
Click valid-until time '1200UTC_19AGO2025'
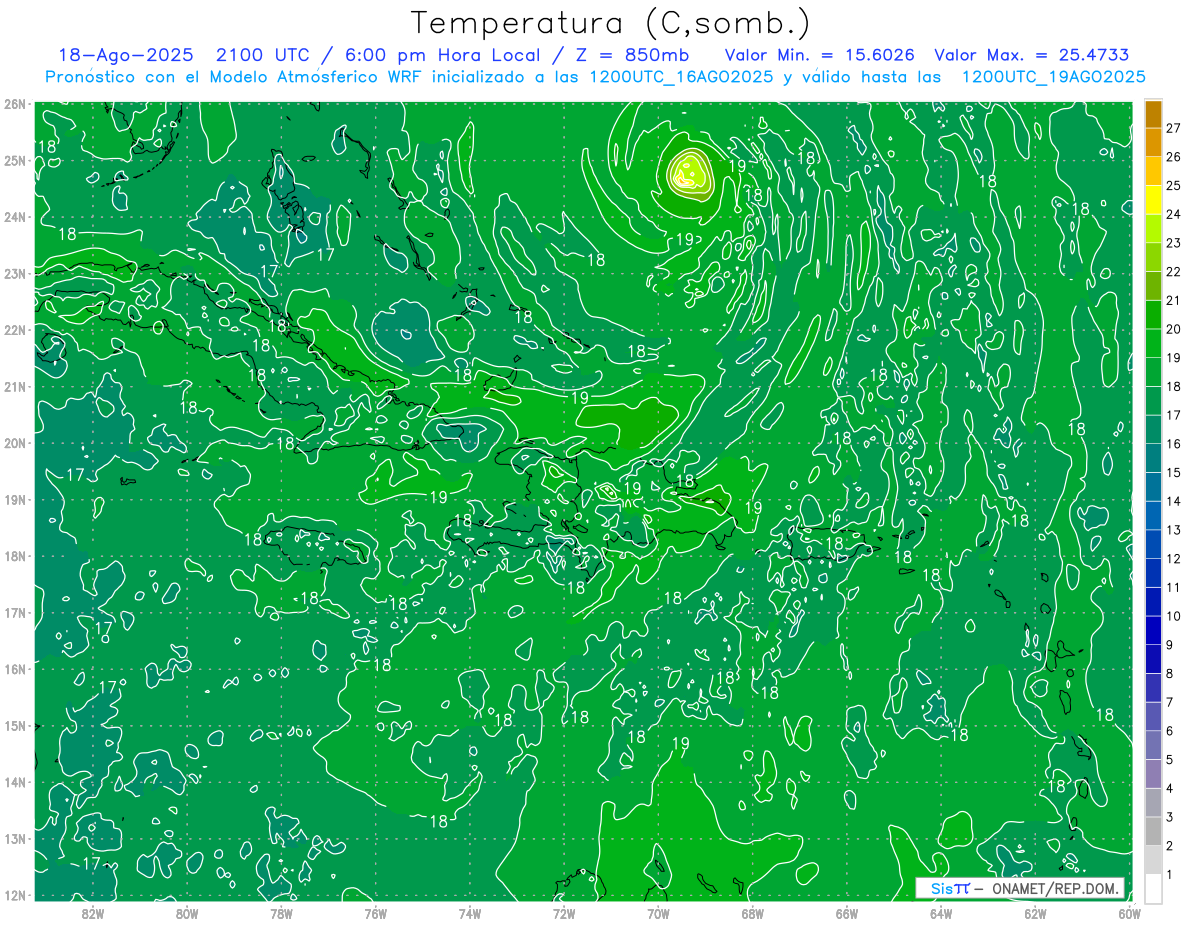[x=1053, y=77]
